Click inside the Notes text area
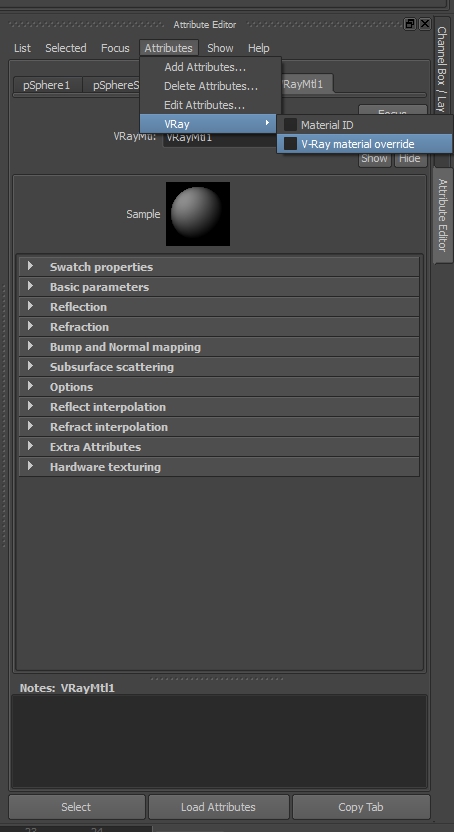The height and width of the screenshot is (832, 454). click(x=219, y=741)
